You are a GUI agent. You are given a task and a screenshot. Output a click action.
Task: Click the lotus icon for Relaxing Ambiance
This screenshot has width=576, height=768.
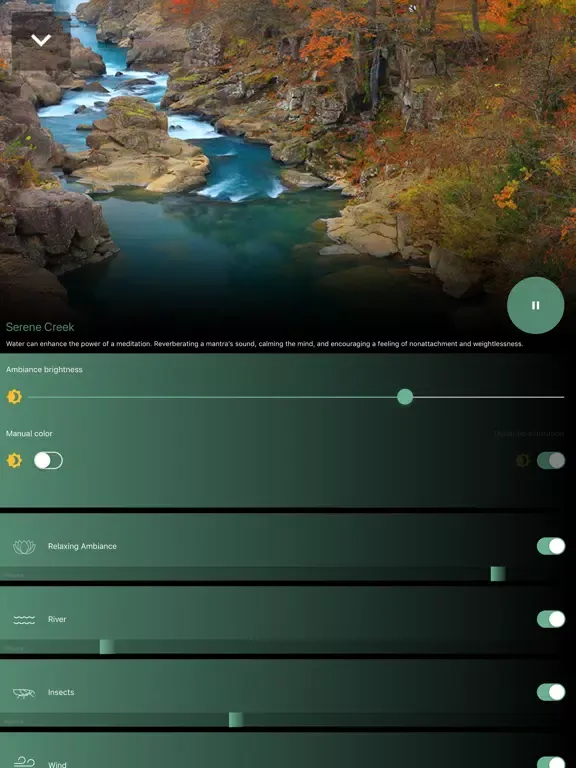pyautogui.click(x=24, y=547)
